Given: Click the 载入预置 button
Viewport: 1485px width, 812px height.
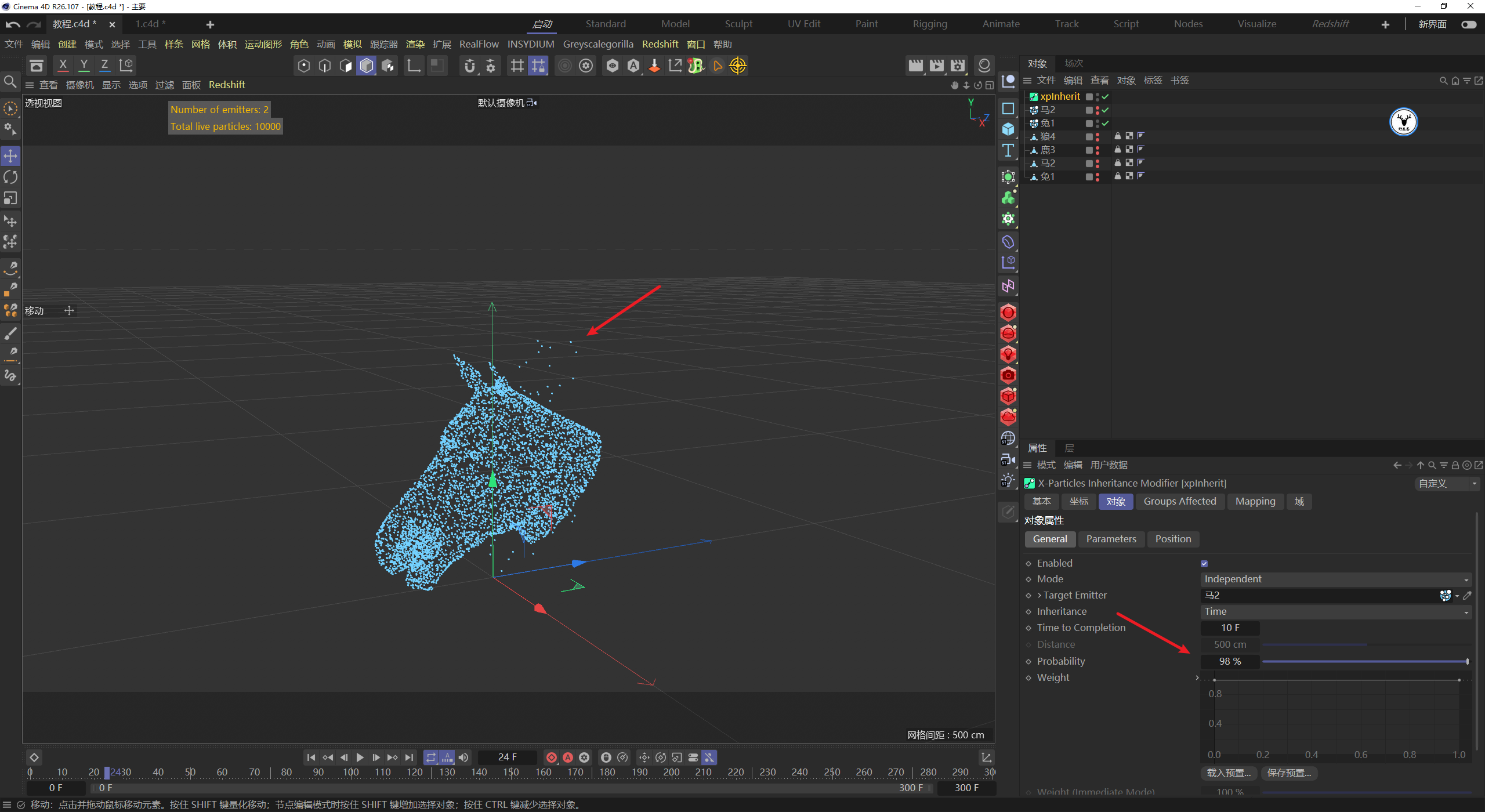Looking at the screenshot, I should [1229, 773].
